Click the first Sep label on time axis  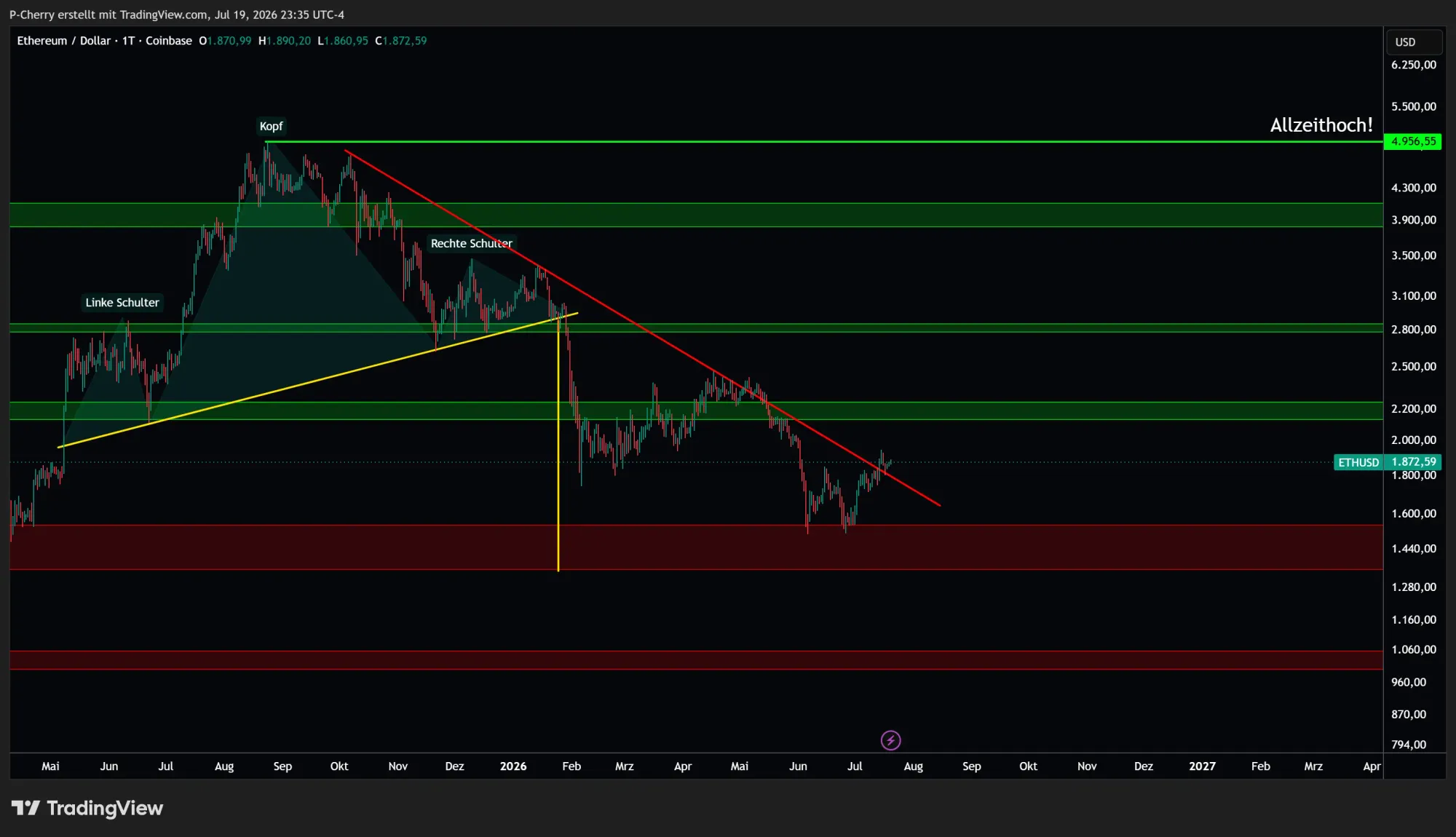[x=282, y=766]
